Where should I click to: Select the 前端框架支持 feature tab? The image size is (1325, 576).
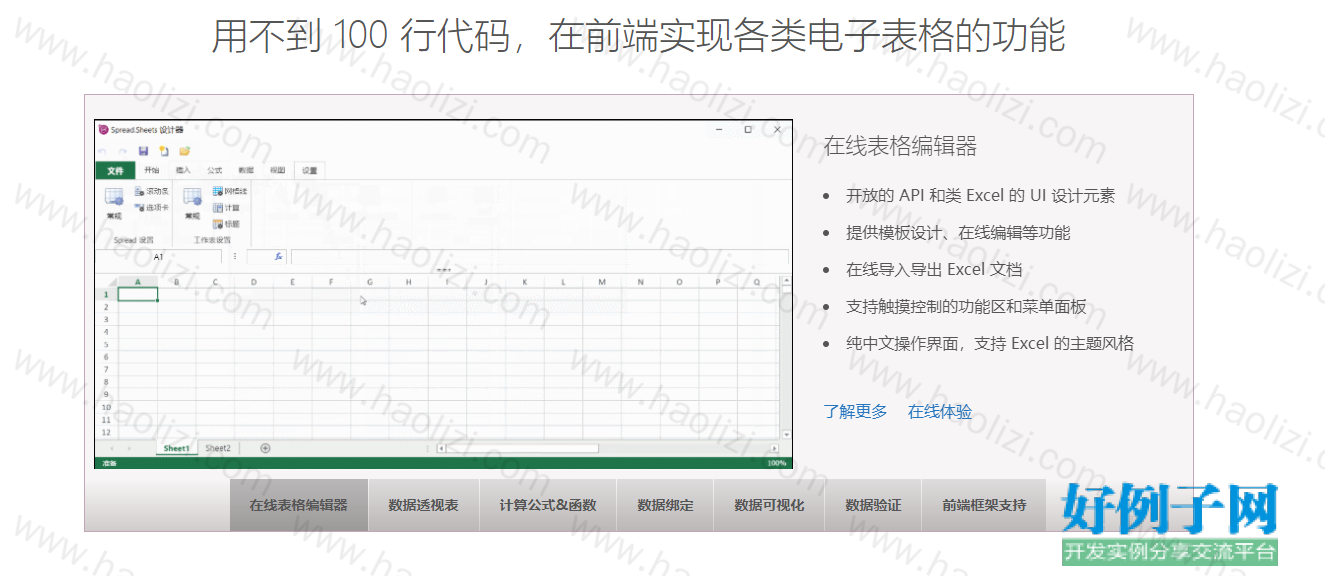pos(984,505)
